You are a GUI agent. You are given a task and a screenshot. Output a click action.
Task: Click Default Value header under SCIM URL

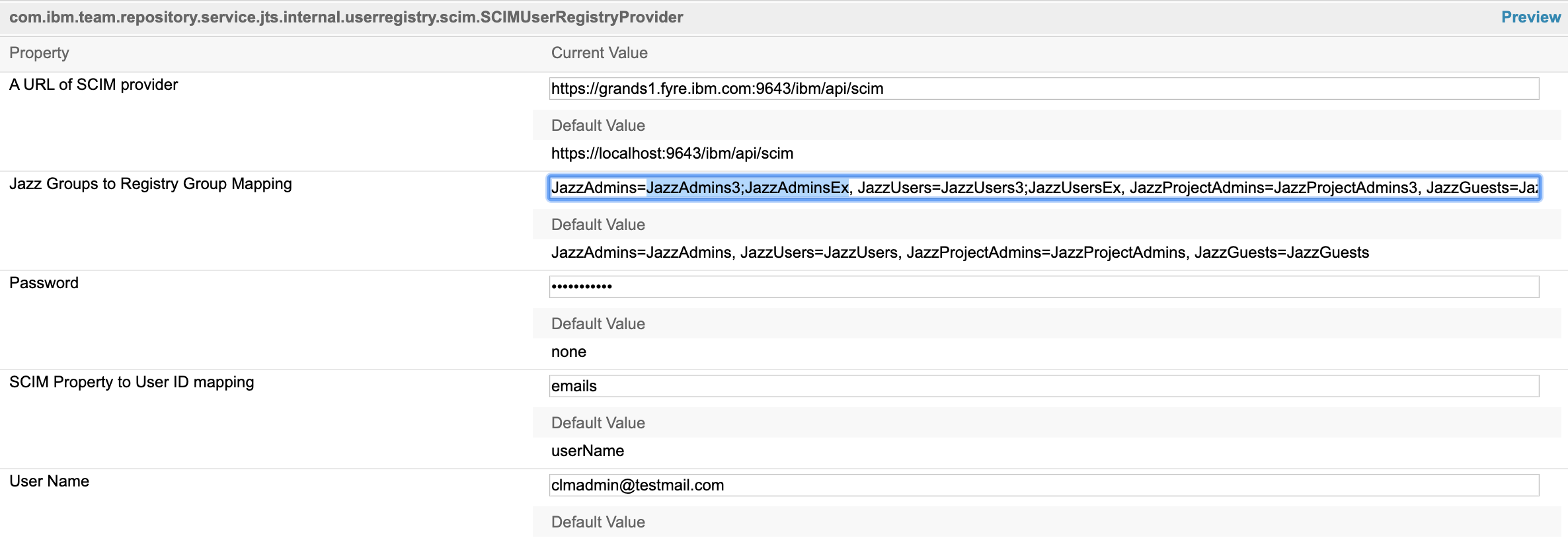pyautogui.click(x=598, y=126)
